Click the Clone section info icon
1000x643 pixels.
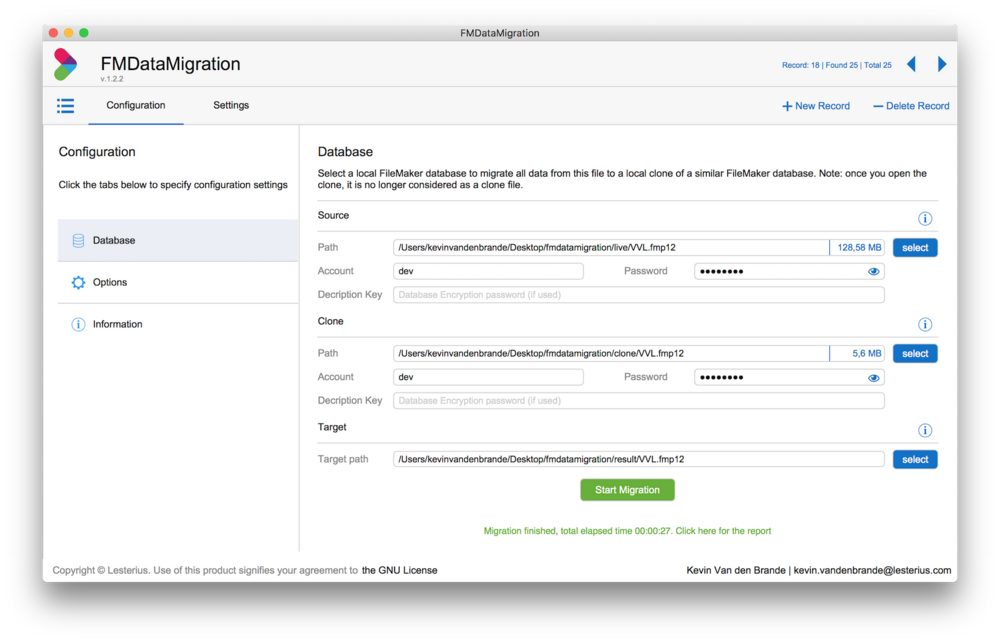[925, 325]
